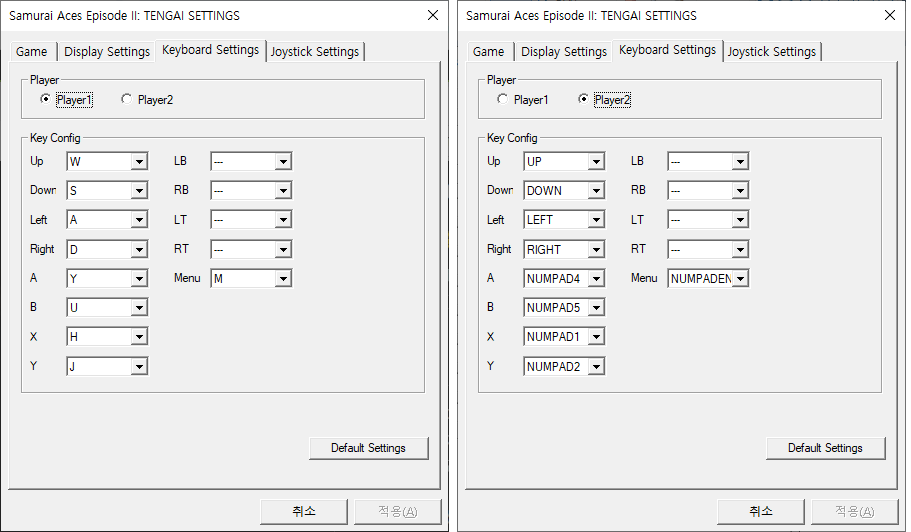911x532 pixels.
Task: Open Right key dropdown showing D
Action: point(107,249)
